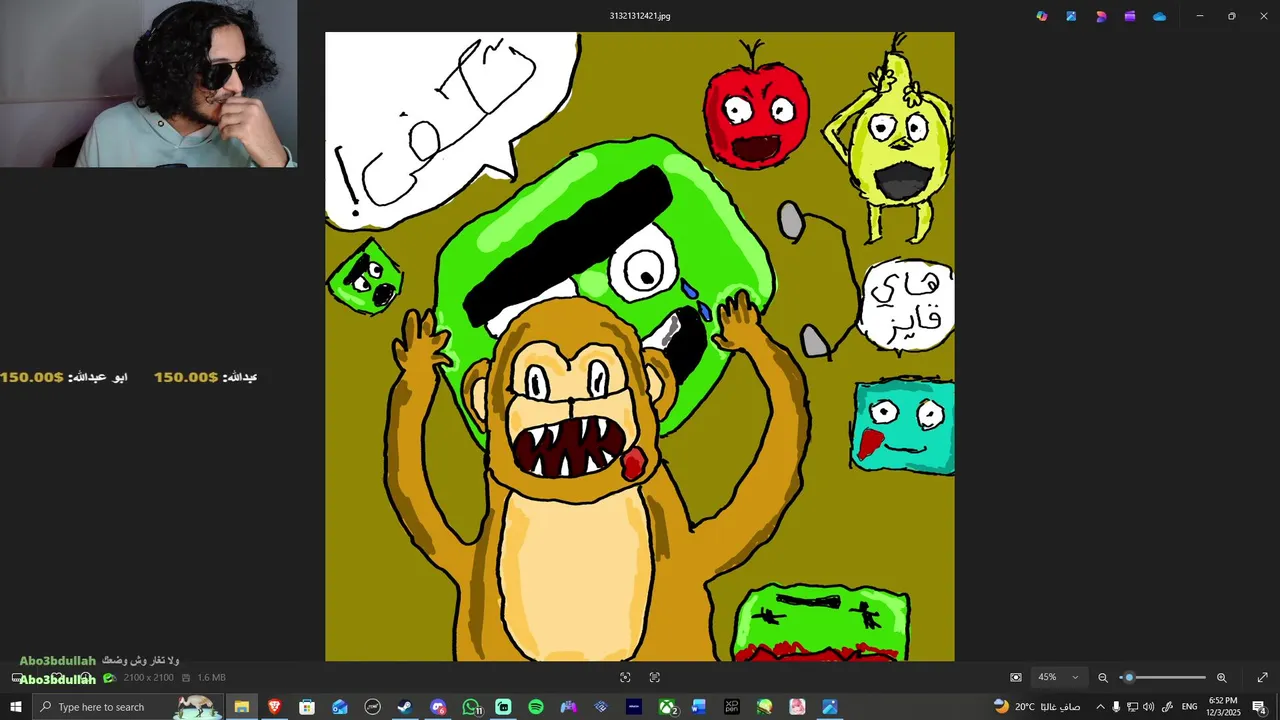Click the Photos app taskbar icon
This screenshot has height=720, width=1280.
pos(830,707)
